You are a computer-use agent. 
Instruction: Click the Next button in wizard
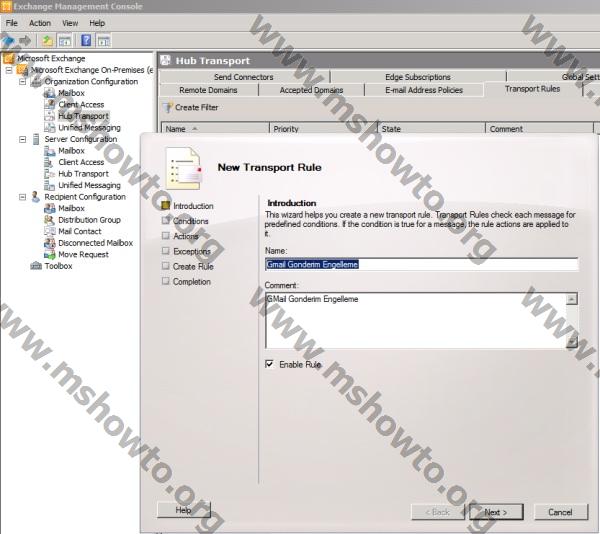tap(496, 512)
